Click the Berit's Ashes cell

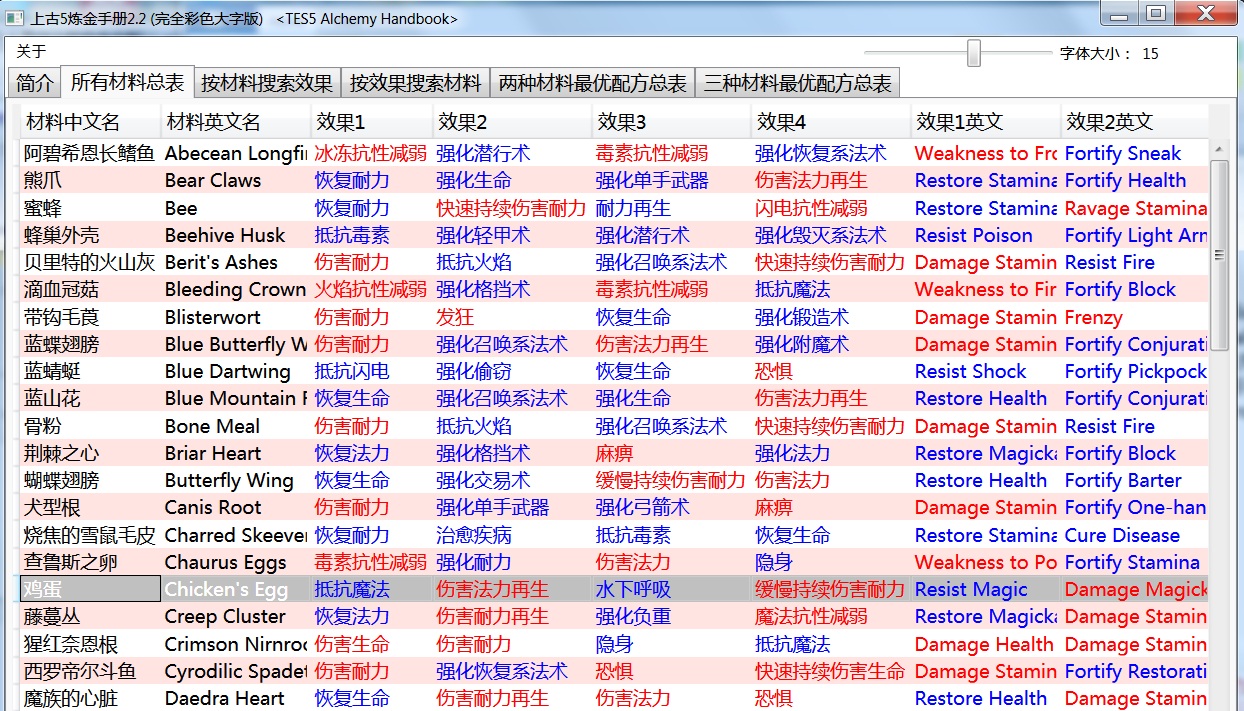[236, 262]
